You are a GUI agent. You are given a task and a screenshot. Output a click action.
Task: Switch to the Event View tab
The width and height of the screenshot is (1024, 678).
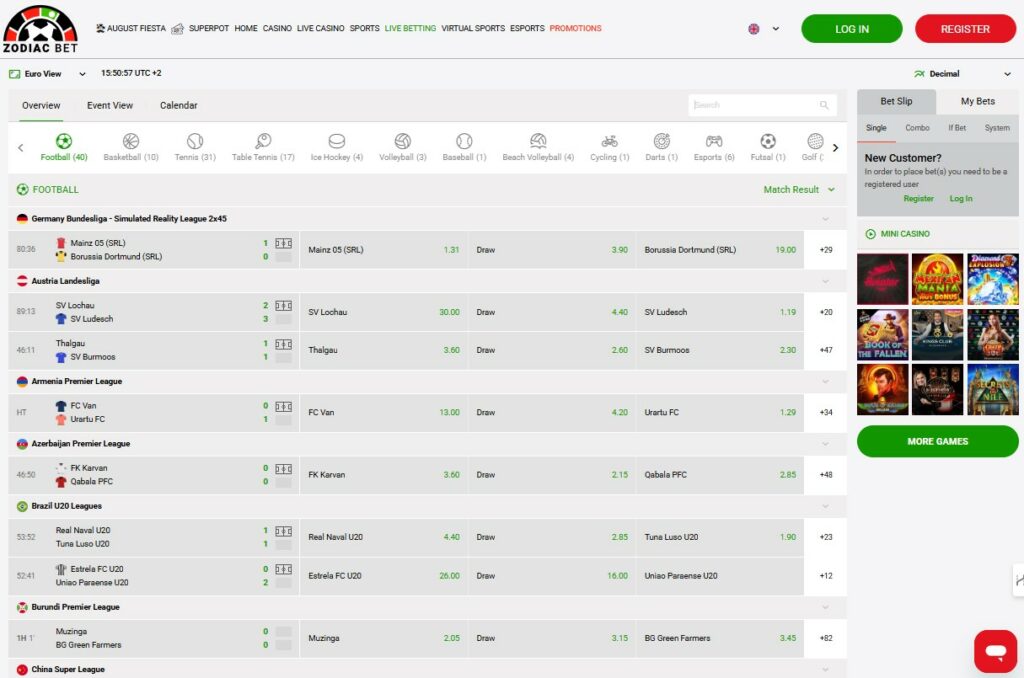click(x=110, y=105)
